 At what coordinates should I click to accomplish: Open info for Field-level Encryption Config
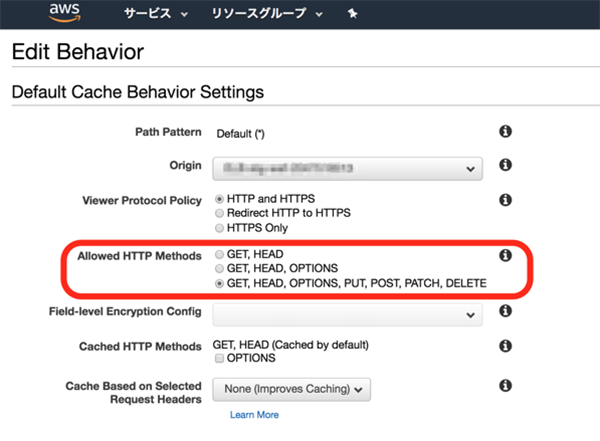coord(505,312)
